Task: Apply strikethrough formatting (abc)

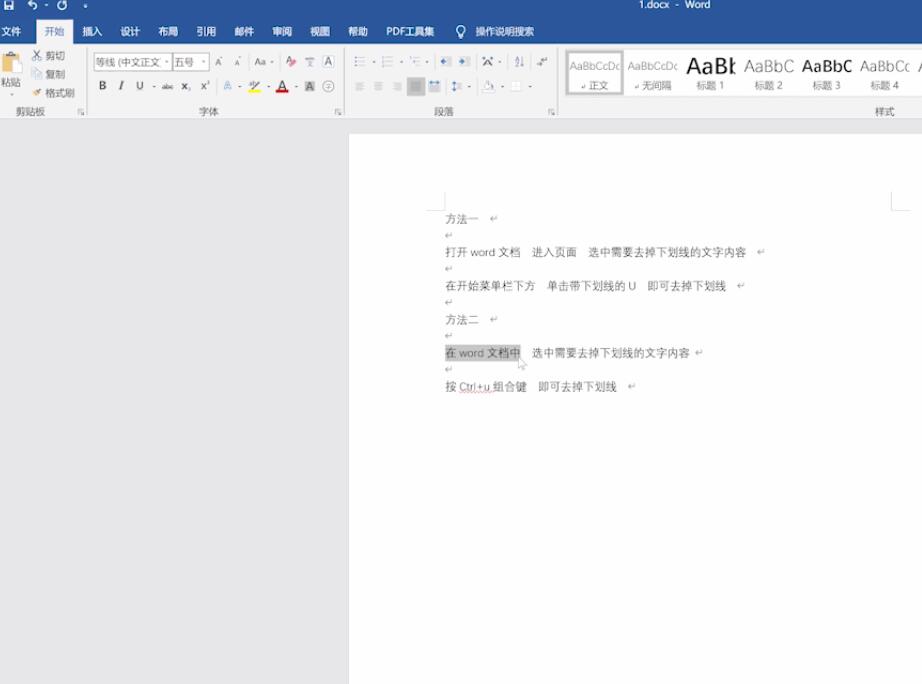Action: (x=168, y=86)
